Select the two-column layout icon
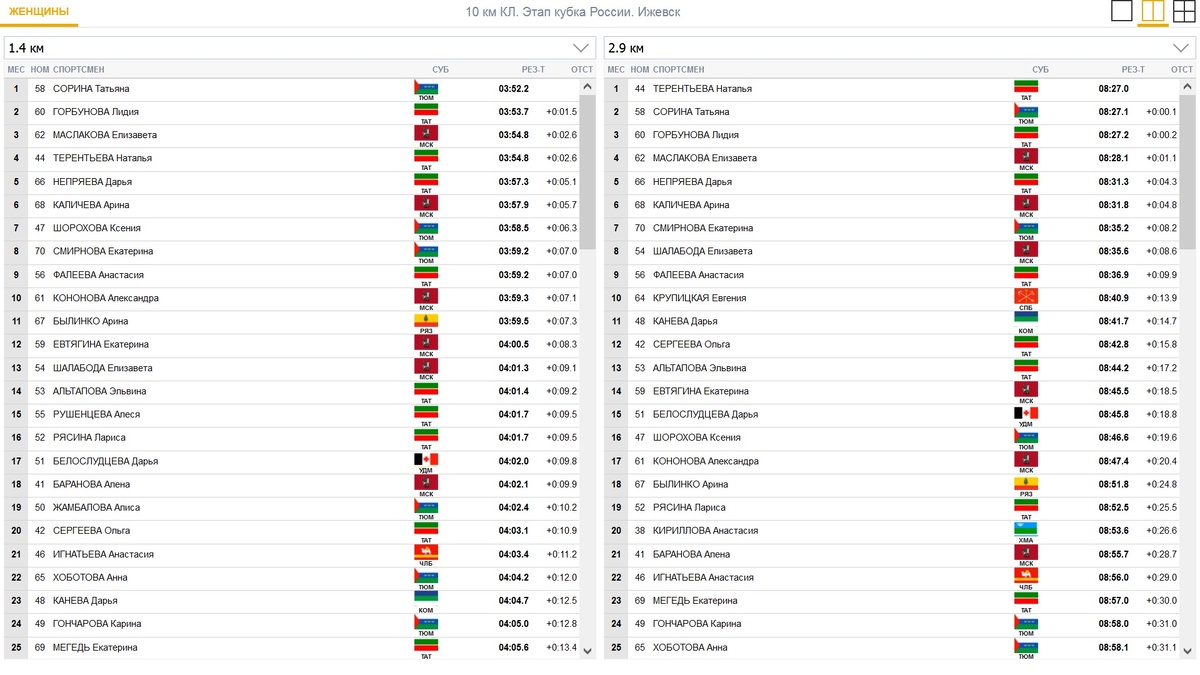The image size is (1200, 675). [1153, 11]
